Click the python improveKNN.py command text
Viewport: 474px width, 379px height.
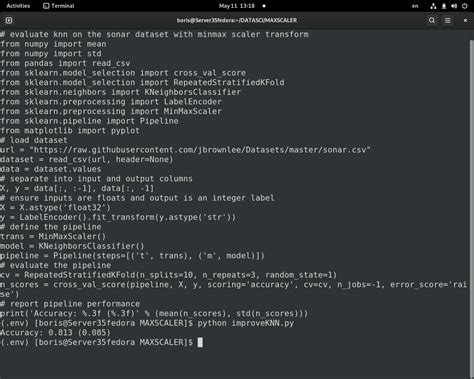coord(246,323)
